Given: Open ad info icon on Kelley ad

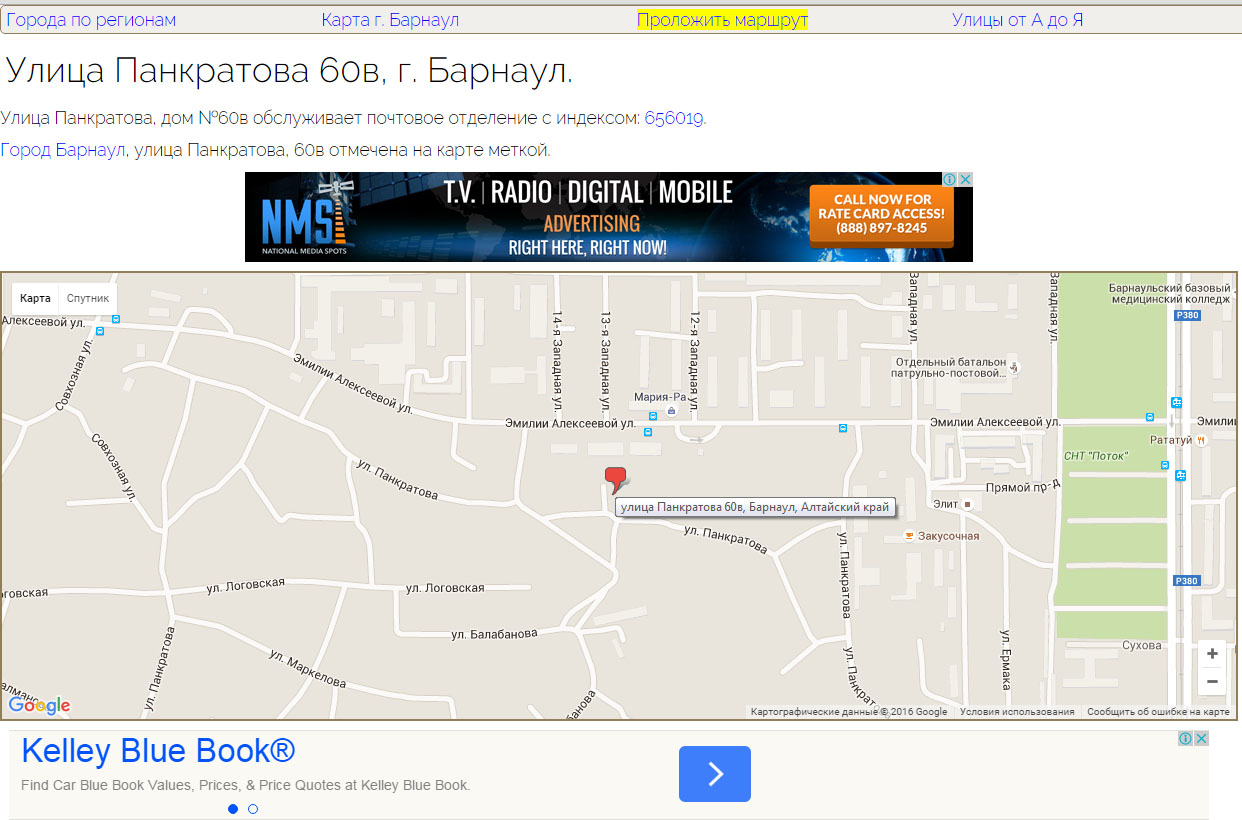Looking at the screenshot, I should coord(1185,738).
